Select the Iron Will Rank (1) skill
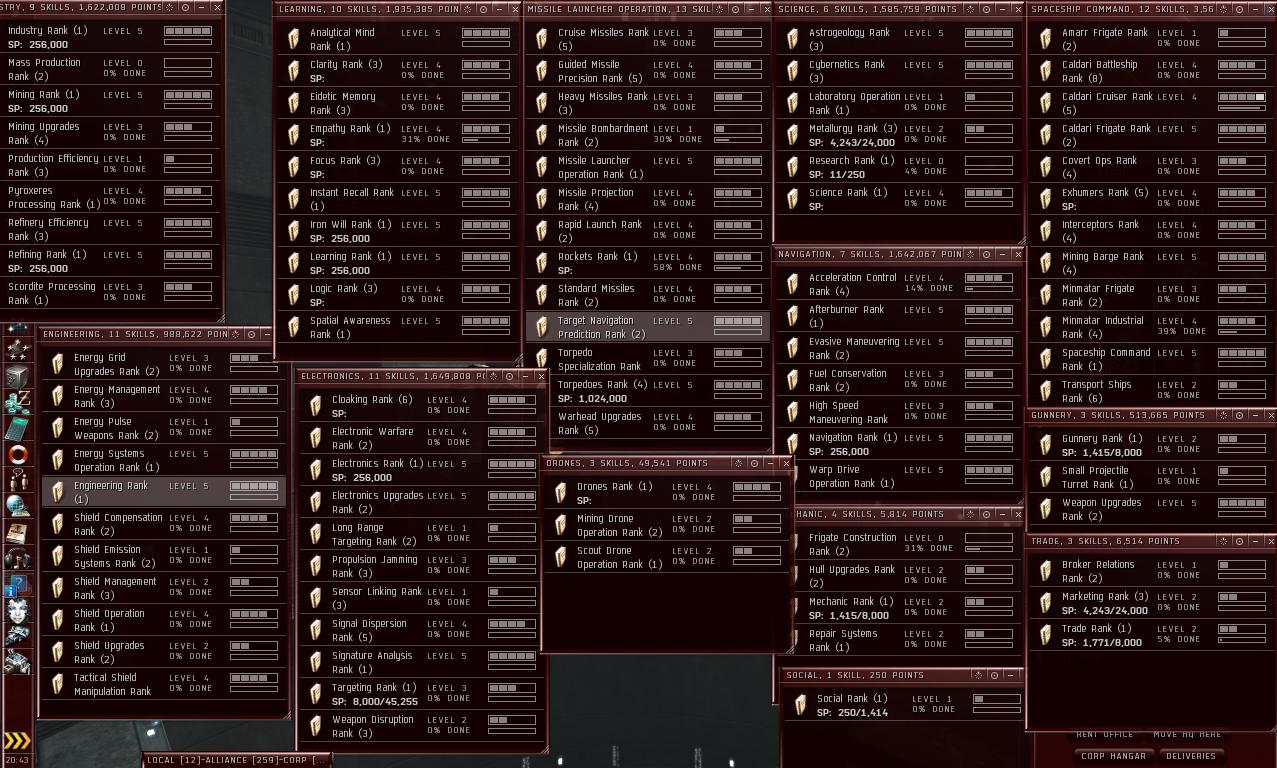This screenshot has width=1277, height=768. tap(398, 231)
